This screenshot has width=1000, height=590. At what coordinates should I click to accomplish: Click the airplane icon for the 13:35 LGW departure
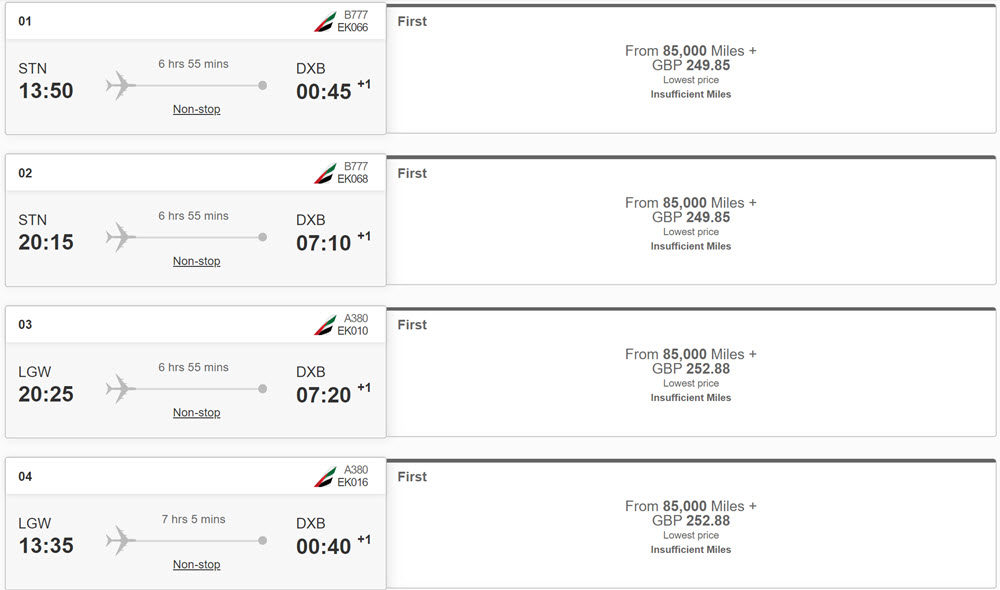(x=121, y=540)
